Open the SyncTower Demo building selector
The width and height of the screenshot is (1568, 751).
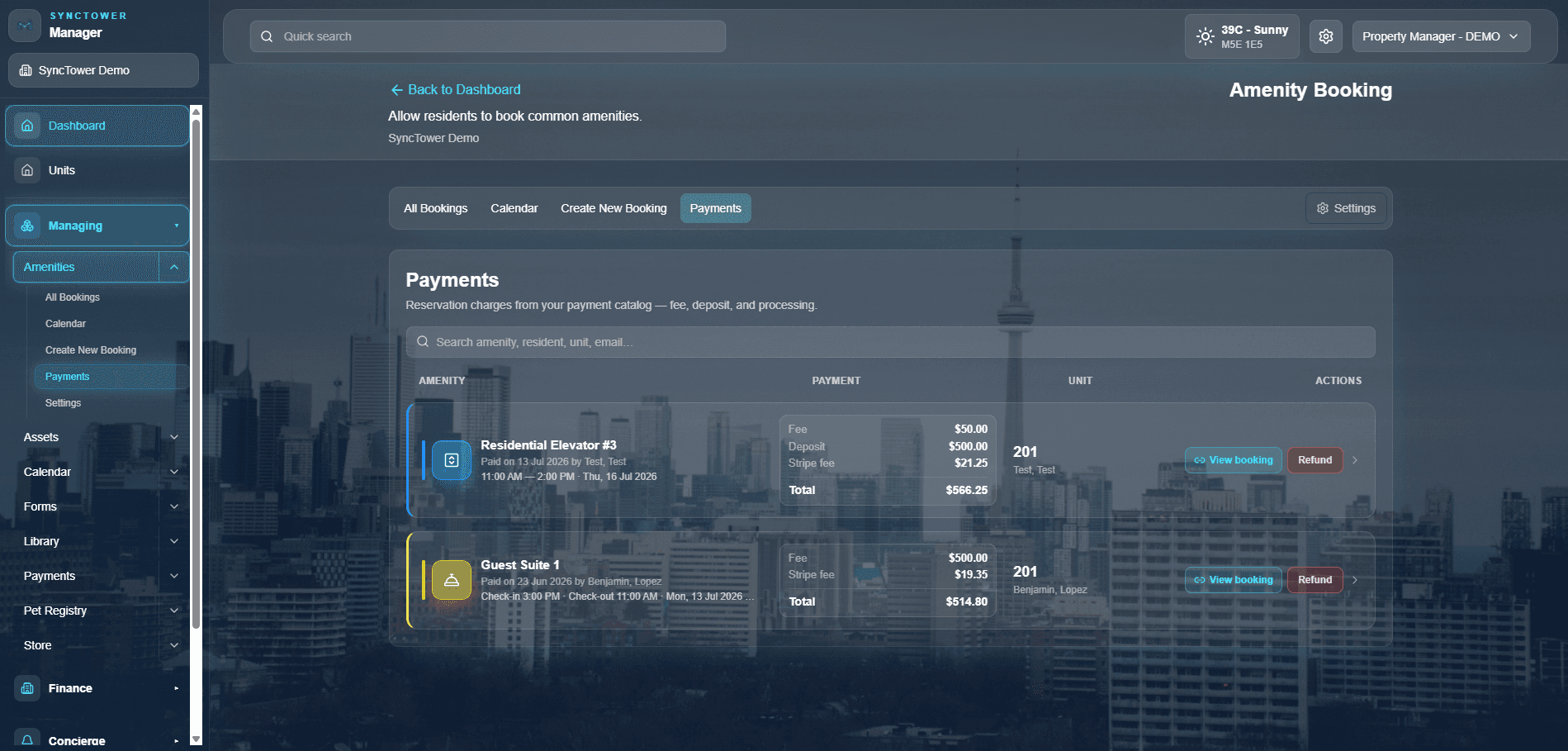(103, 70)
